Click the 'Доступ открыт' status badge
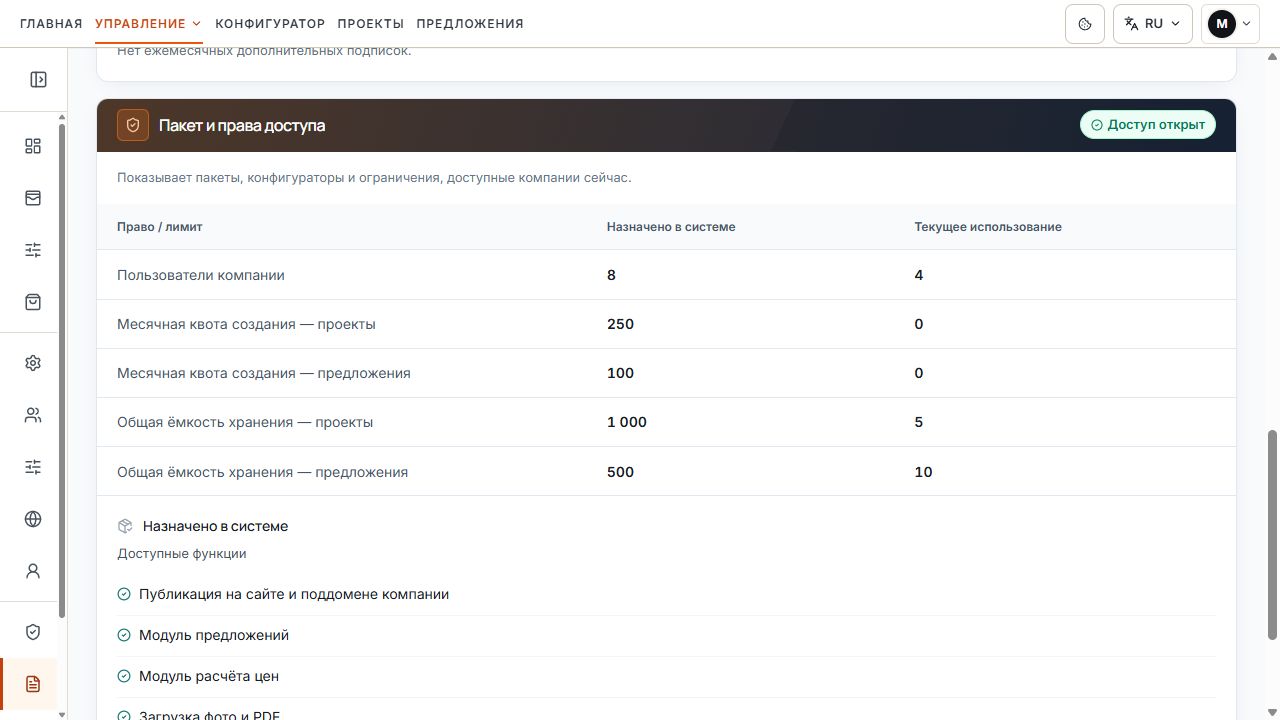 pyautogui.click(x=1148, y=125)
